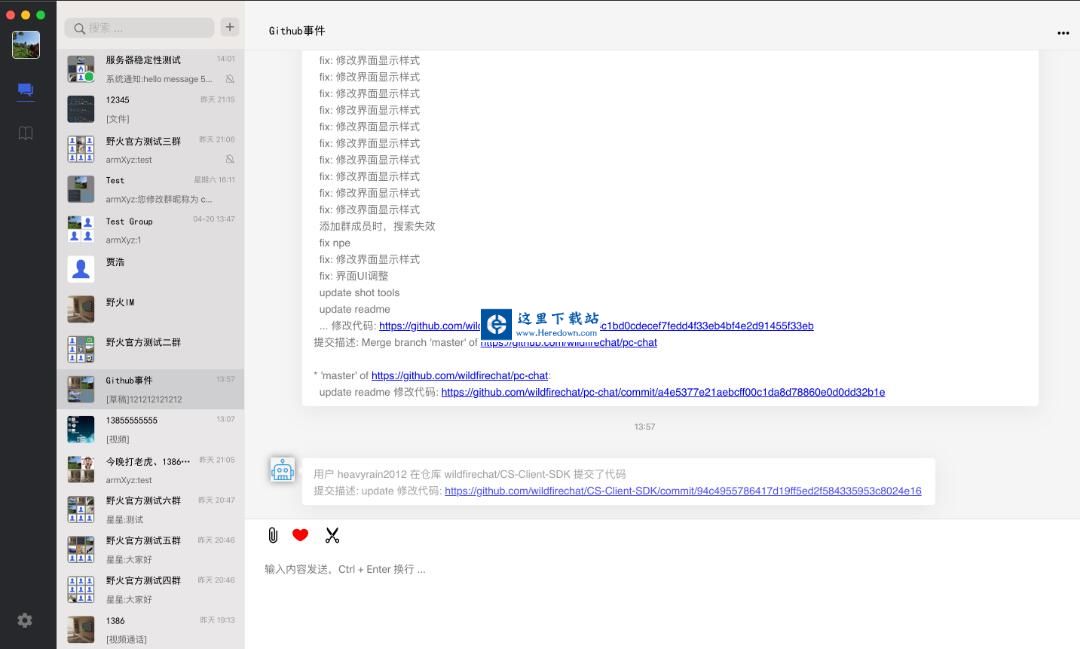Click the scissors screenshot tool

pos(332,535)
